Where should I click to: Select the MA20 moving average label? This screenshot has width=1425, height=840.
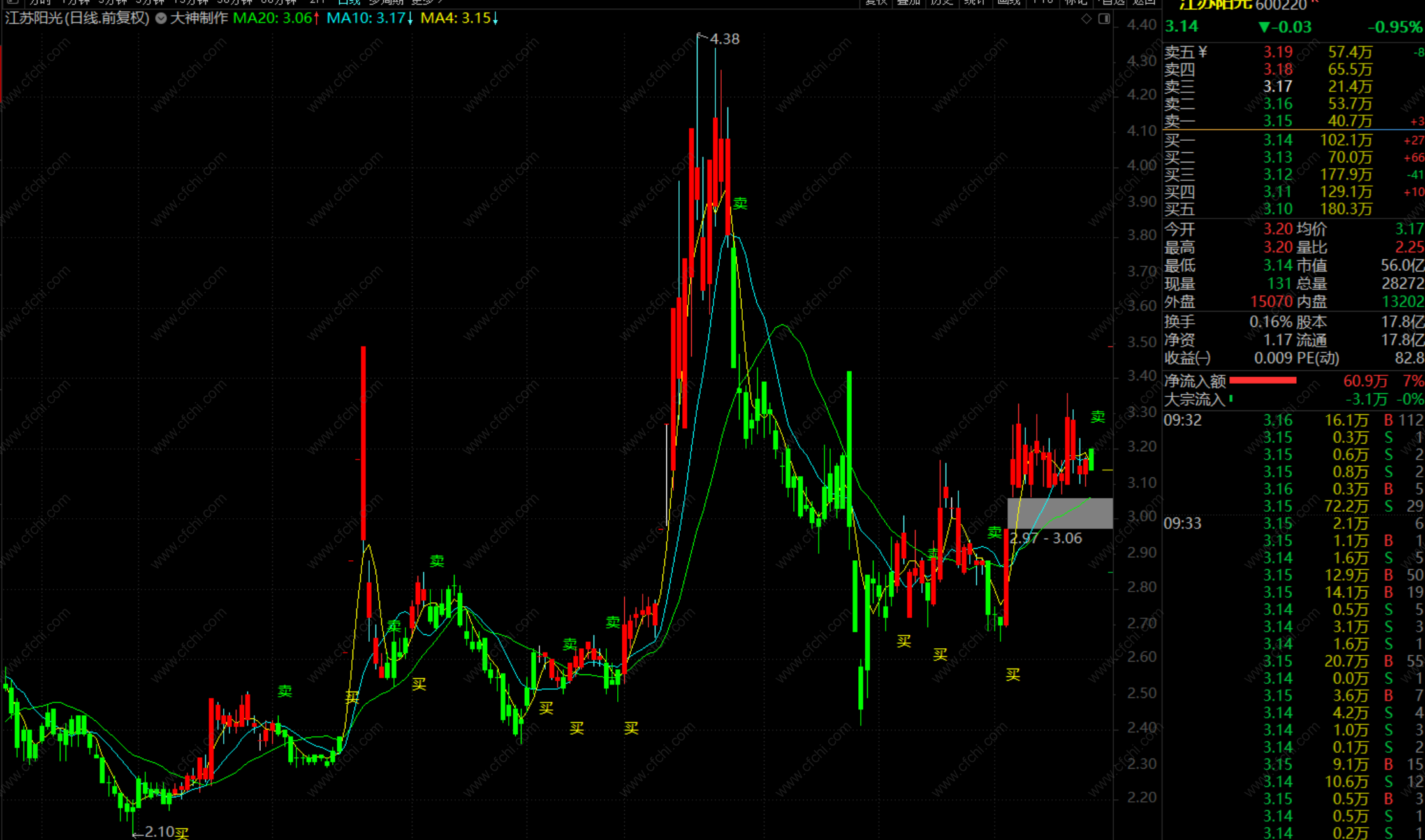click(x=275, y=18)
